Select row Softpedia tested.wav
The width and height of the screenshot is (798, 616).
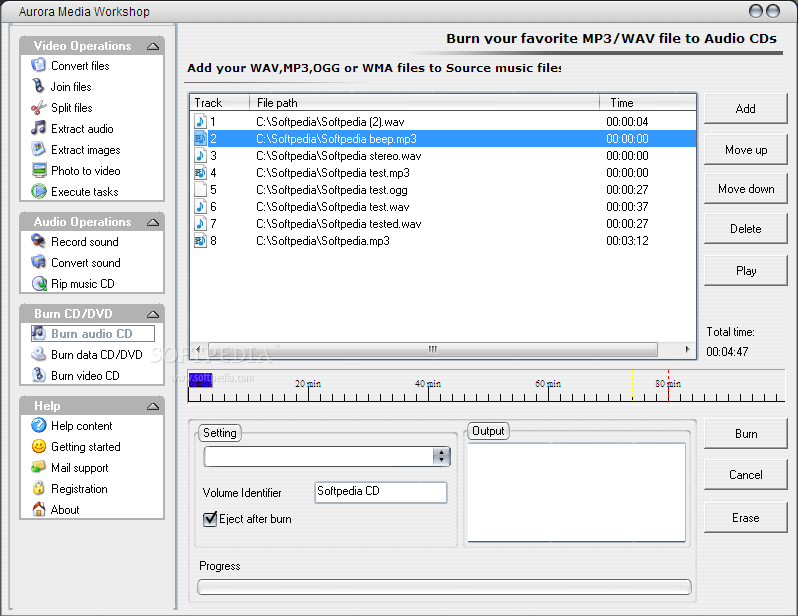pyautogui.click(x=443, y=224)
